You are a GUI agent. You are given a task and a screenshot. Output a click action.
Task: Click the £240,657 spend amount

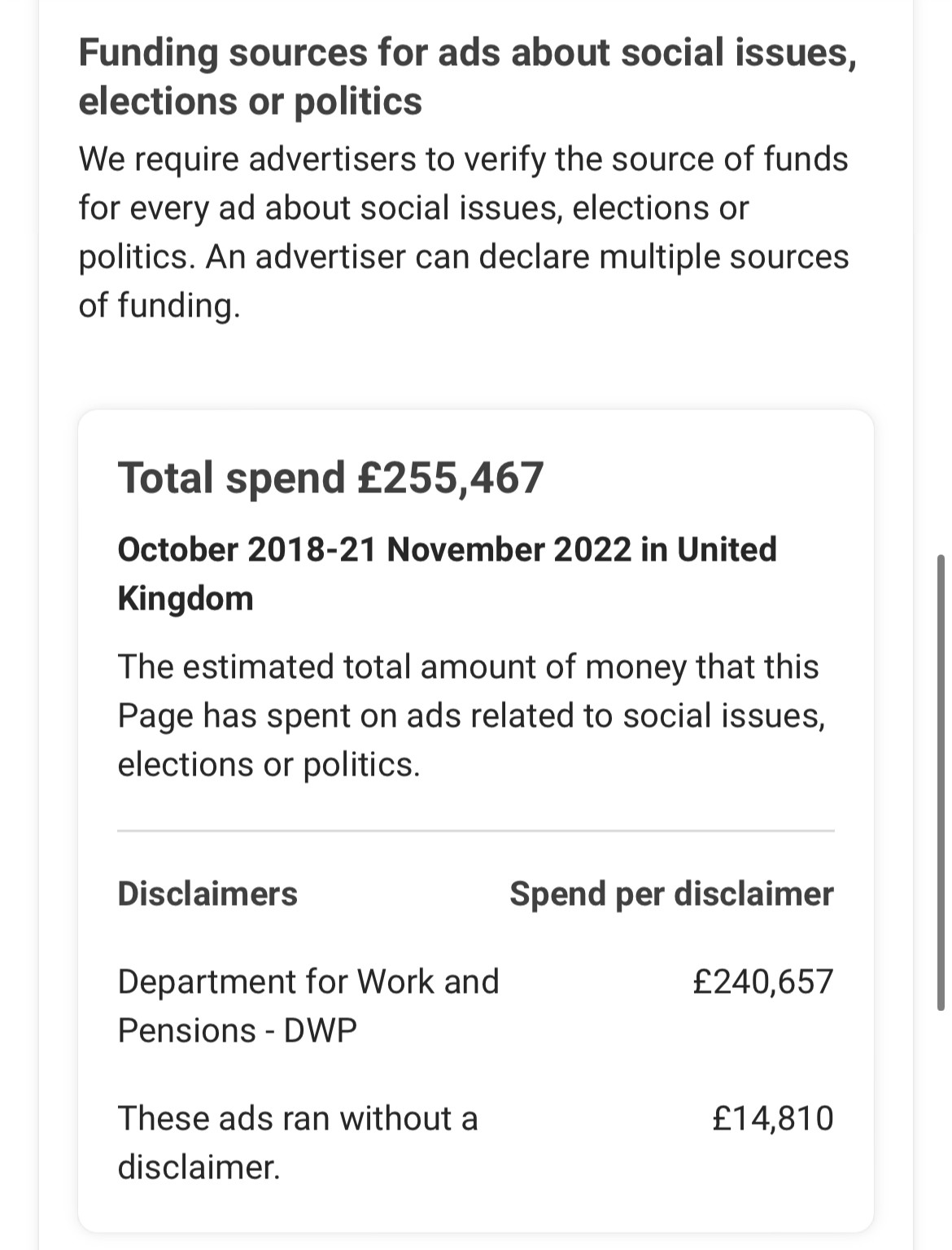point(763,981)
